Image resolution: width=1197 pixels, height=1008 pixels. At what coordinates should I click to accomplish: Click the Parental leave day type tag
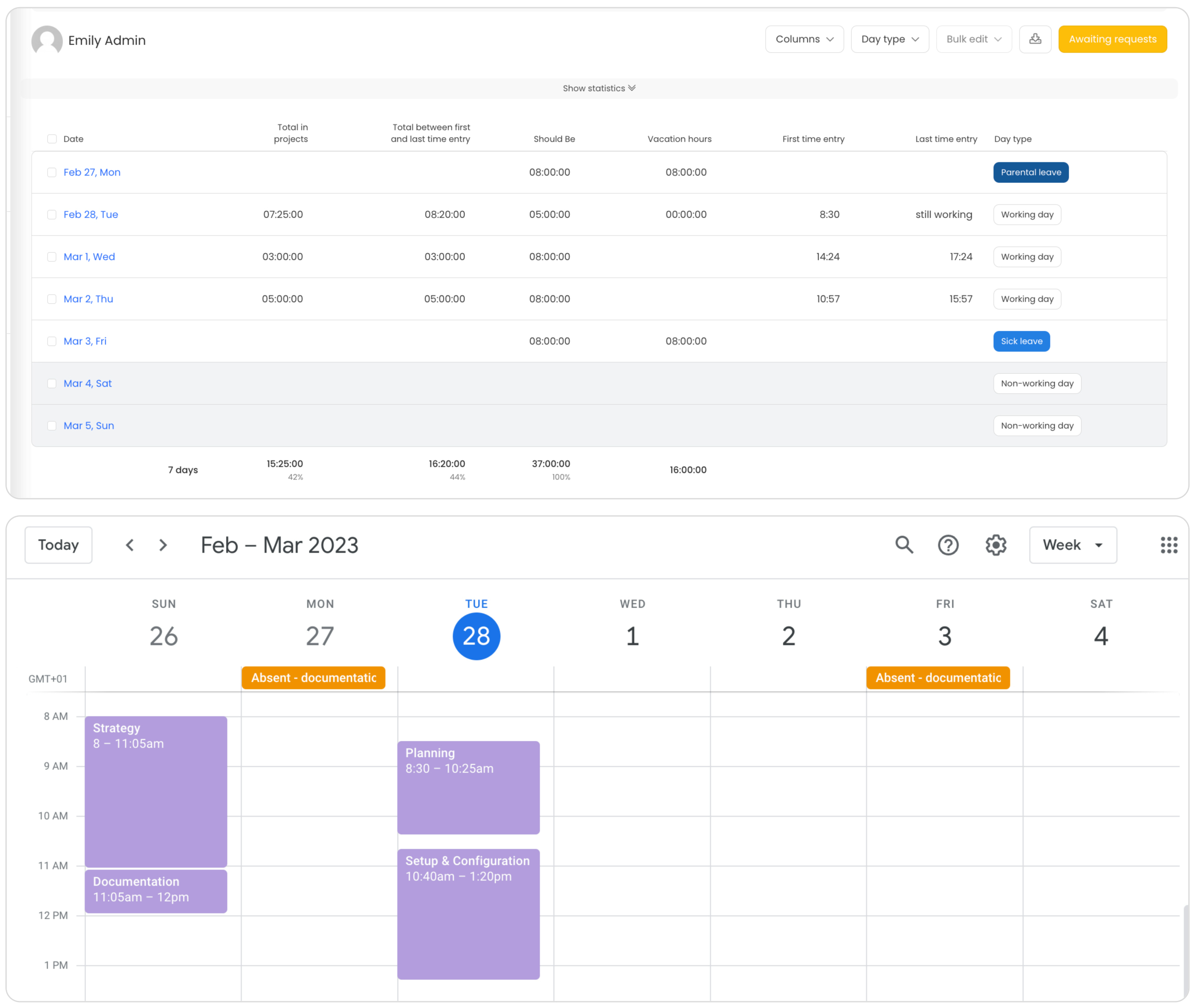pyautogui.click(x=1030, y=172)
